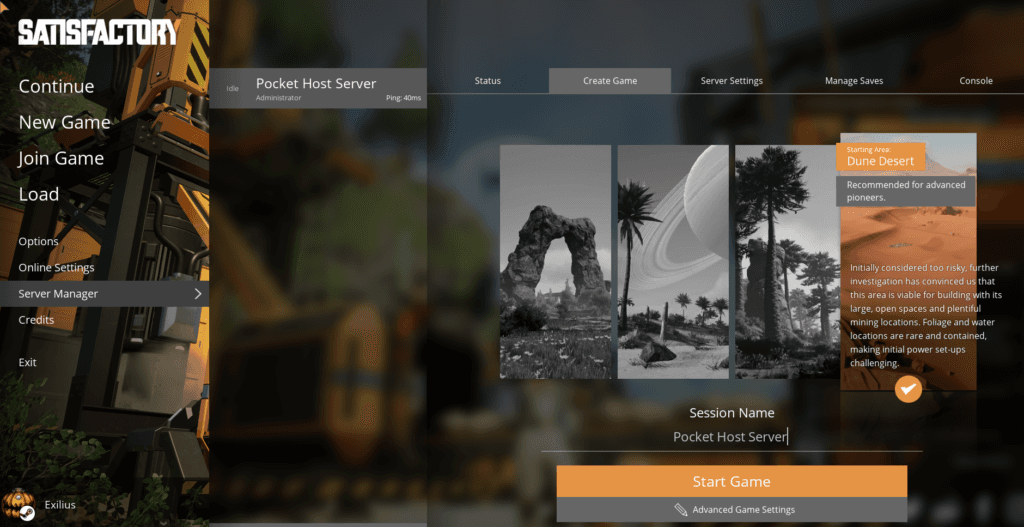Open the Console tab
Image resolution: width=1024 pixels, height=527 pixels.
point(976,81)
